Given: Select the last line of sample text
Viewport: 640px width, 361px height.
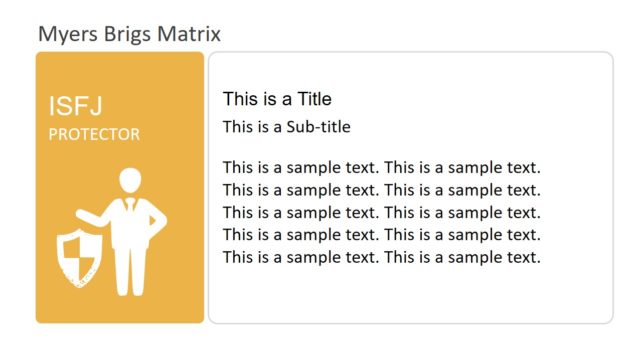Looking at the screenshot, I should point(382,257).
